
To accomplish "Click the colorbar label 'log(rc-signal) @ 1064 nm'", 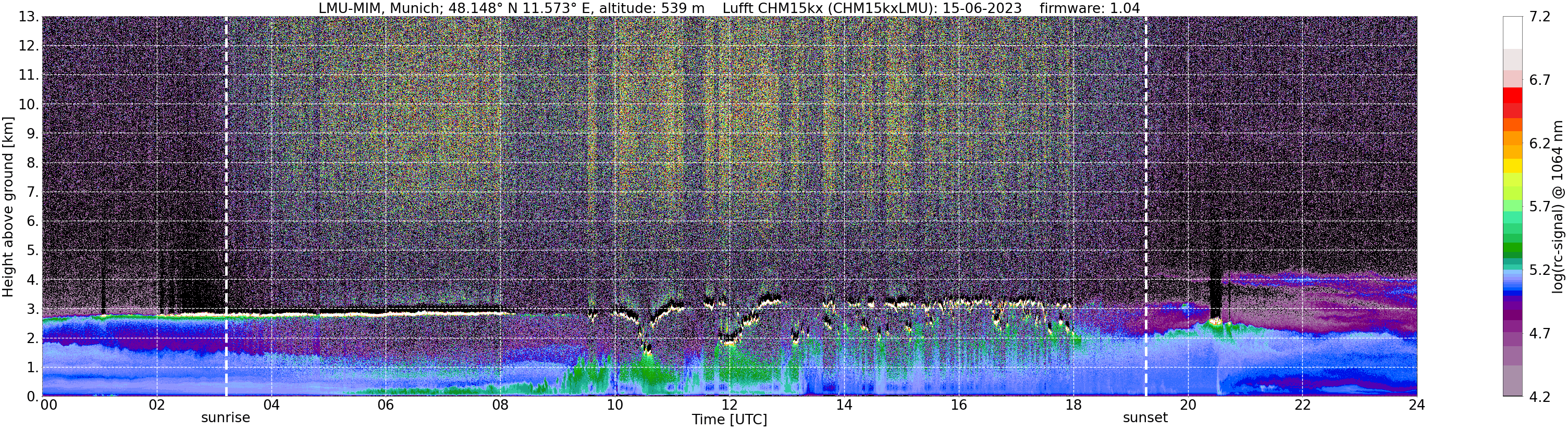I will (1558, 207).
